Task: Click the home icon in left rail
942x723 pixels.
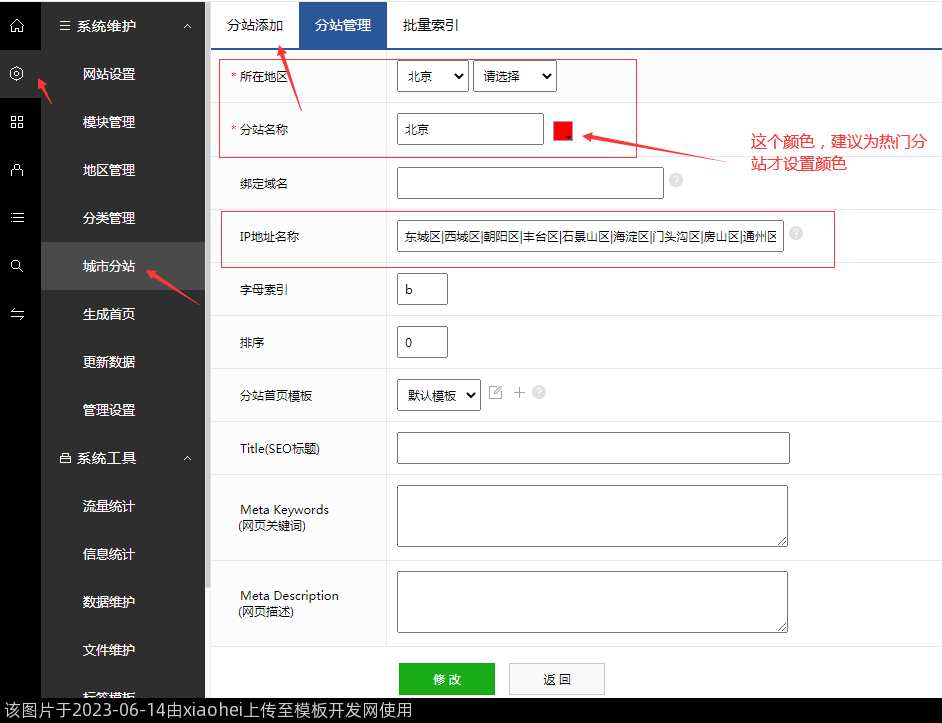Action: [x=17, y=26]
